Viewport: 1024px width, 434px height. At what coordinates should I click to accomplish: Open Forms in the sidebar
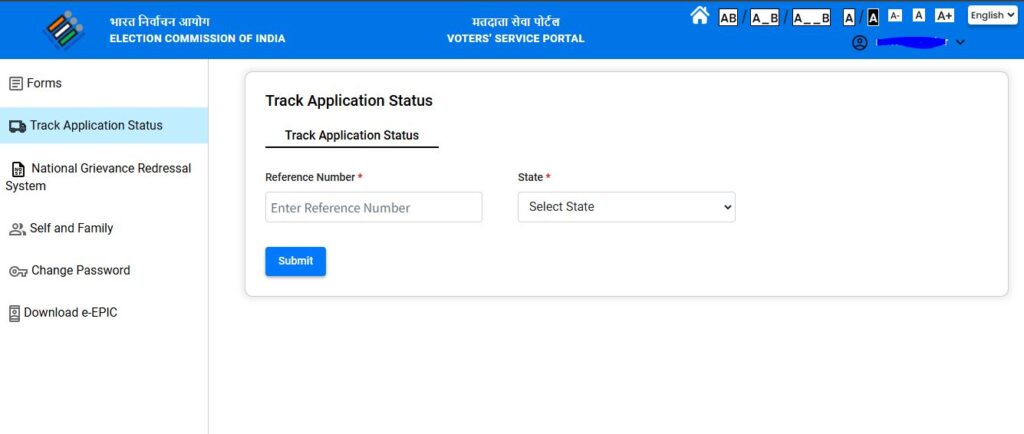104,84
